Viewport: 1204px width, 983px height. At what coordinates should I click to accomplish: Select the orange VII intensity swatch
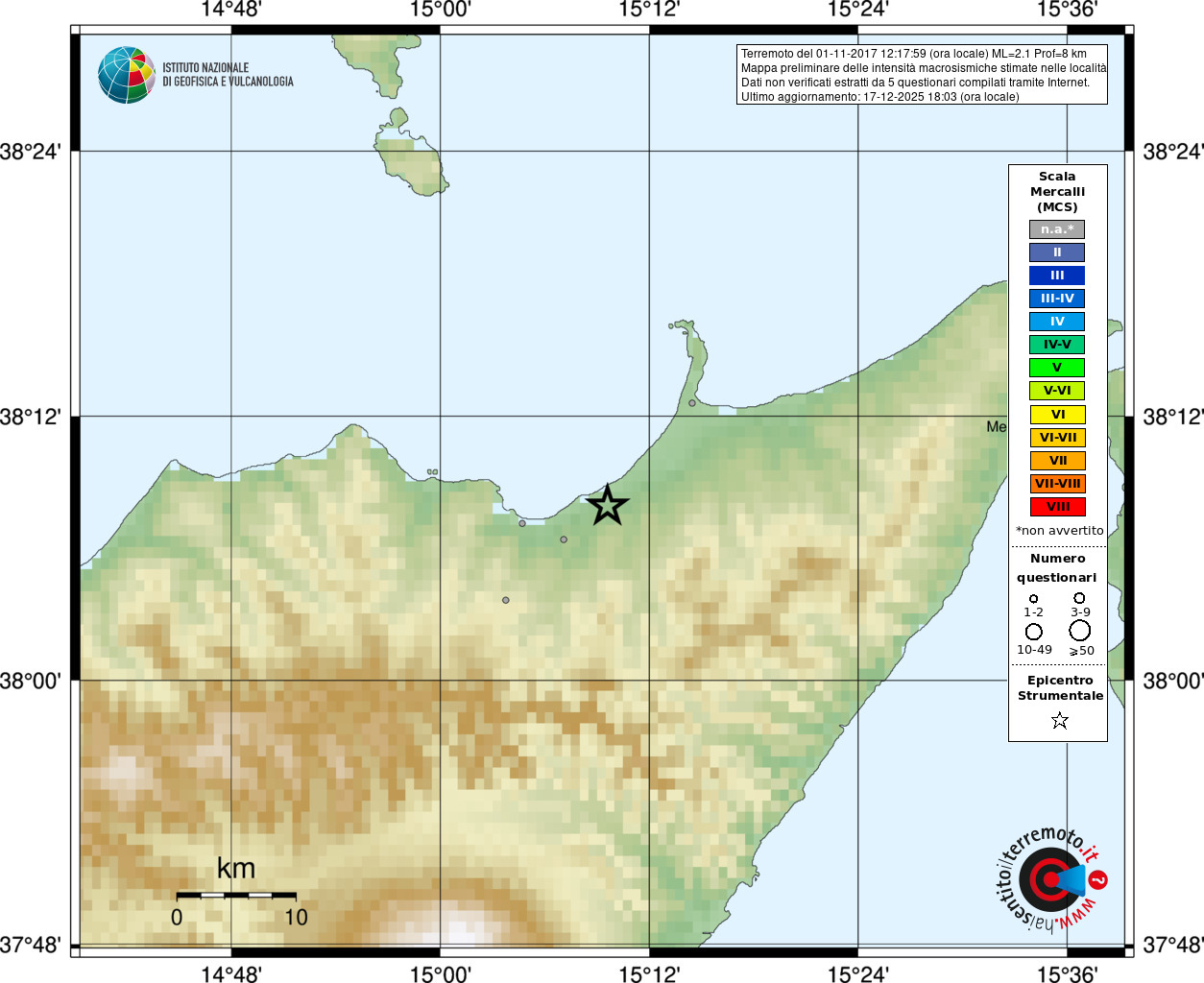[x=1057, y=461]
